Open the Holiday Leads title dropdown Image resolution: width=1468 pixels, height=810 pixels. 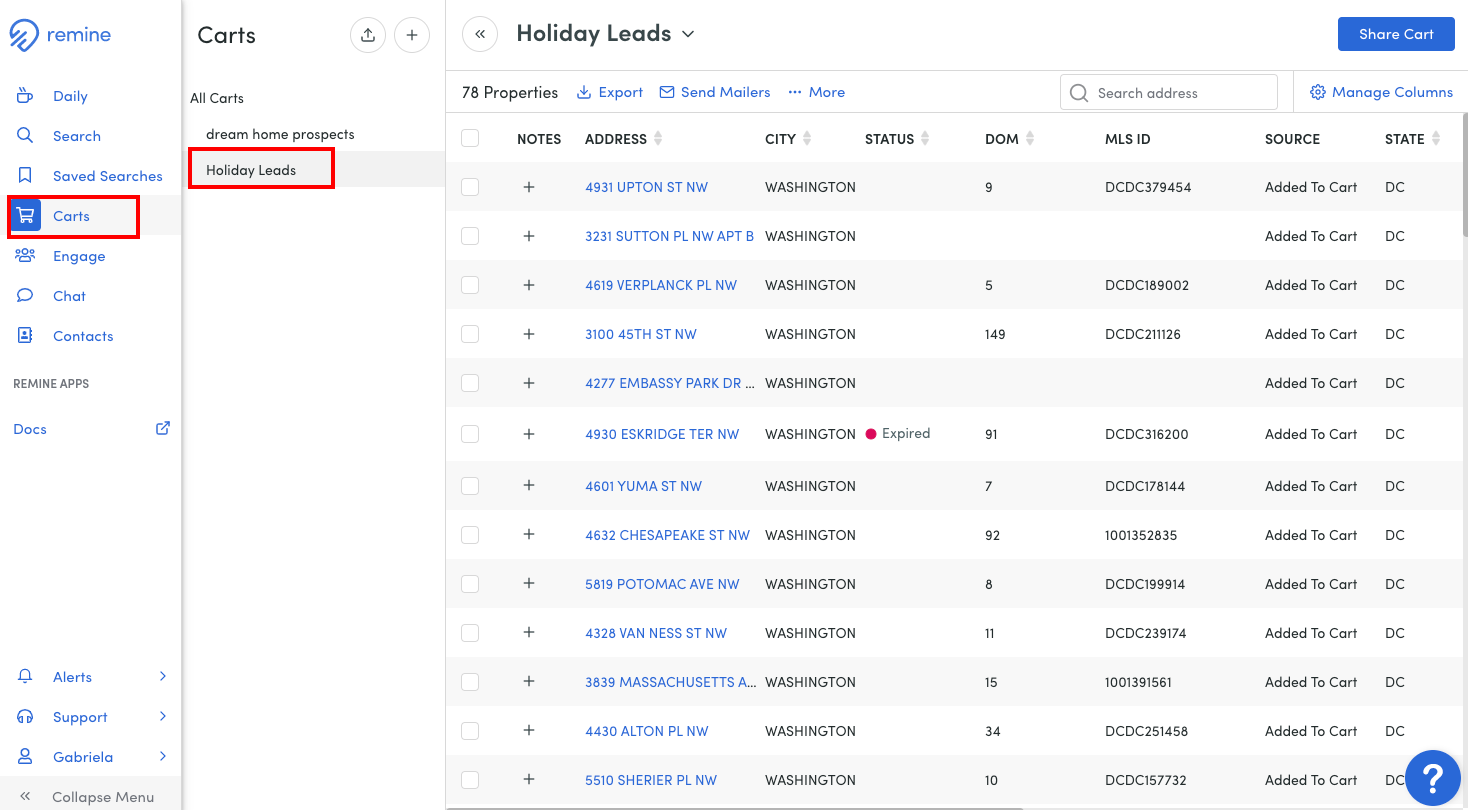click(x=688, y=34)
